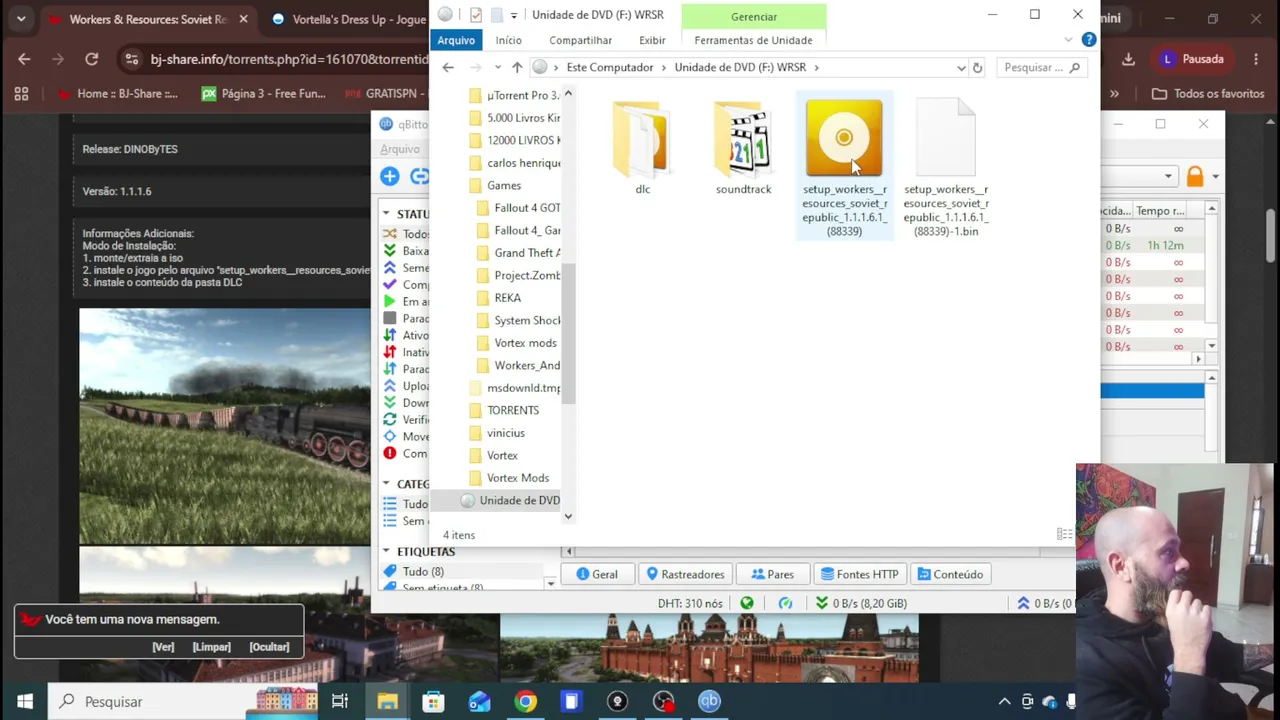This screenshot has width=1280, height=720.
Task: Go back in the Chrome browser
Action: click(24, 59)
